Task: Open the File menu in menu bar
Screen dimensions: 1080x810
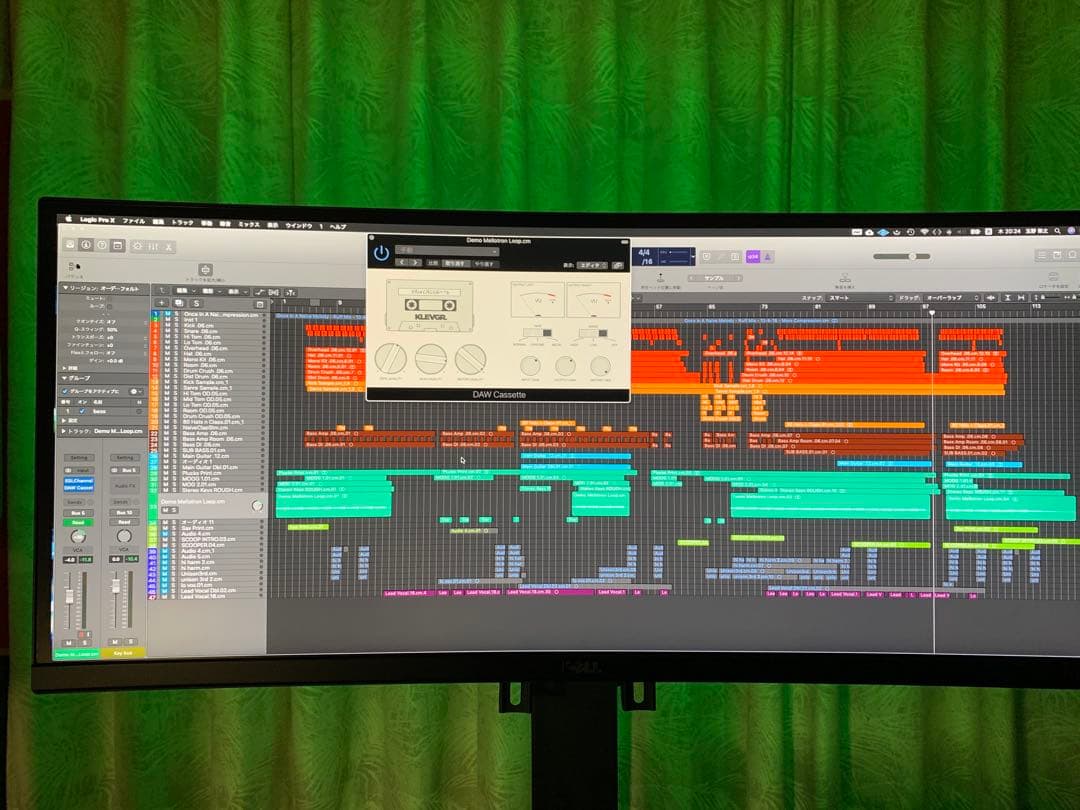Action: click(133, 221)
